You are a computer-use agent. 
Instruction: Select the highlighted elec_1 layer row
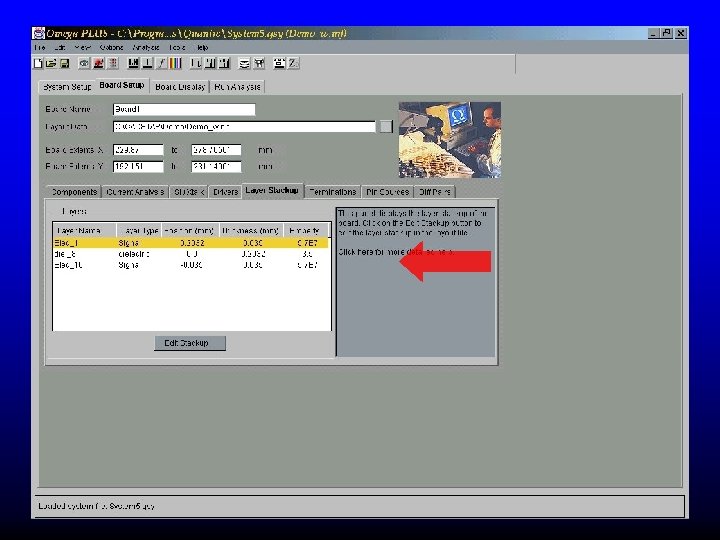[x=191, y=243]
